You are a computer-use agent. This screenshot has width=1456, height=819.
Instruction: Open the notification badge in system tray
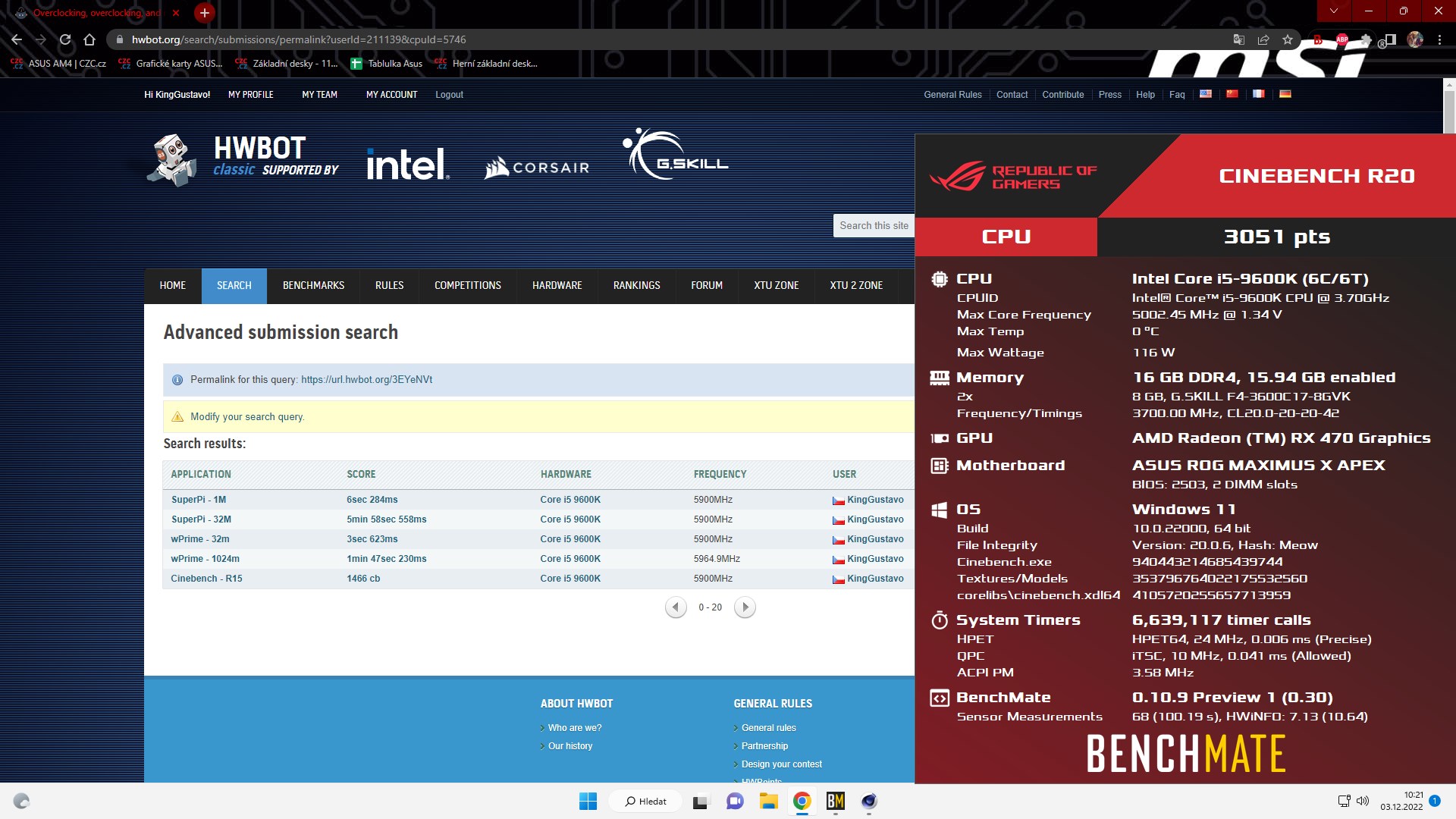click(1435, 801)
